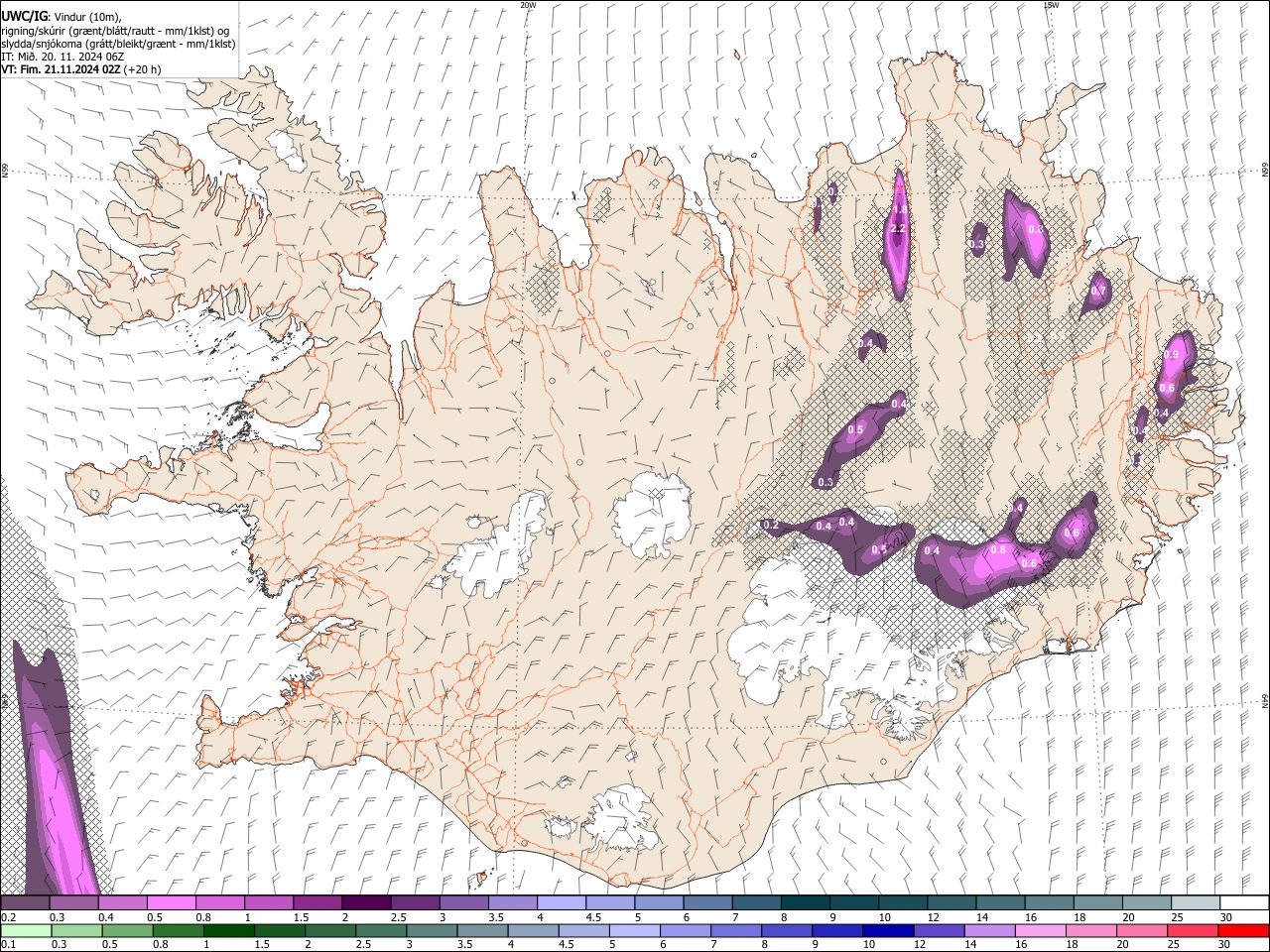Pick the lower legend swatch between 14 and 16
This screenshot has width=1270, height=952.
point(988,930)
